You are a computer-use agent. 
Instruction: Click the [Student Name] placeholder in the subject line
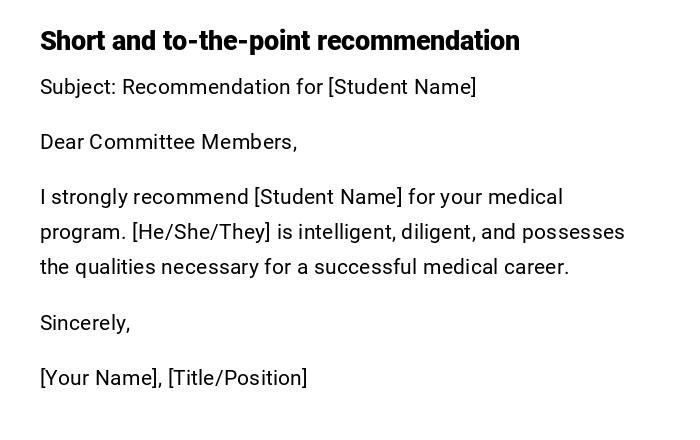tap(402, 87)
